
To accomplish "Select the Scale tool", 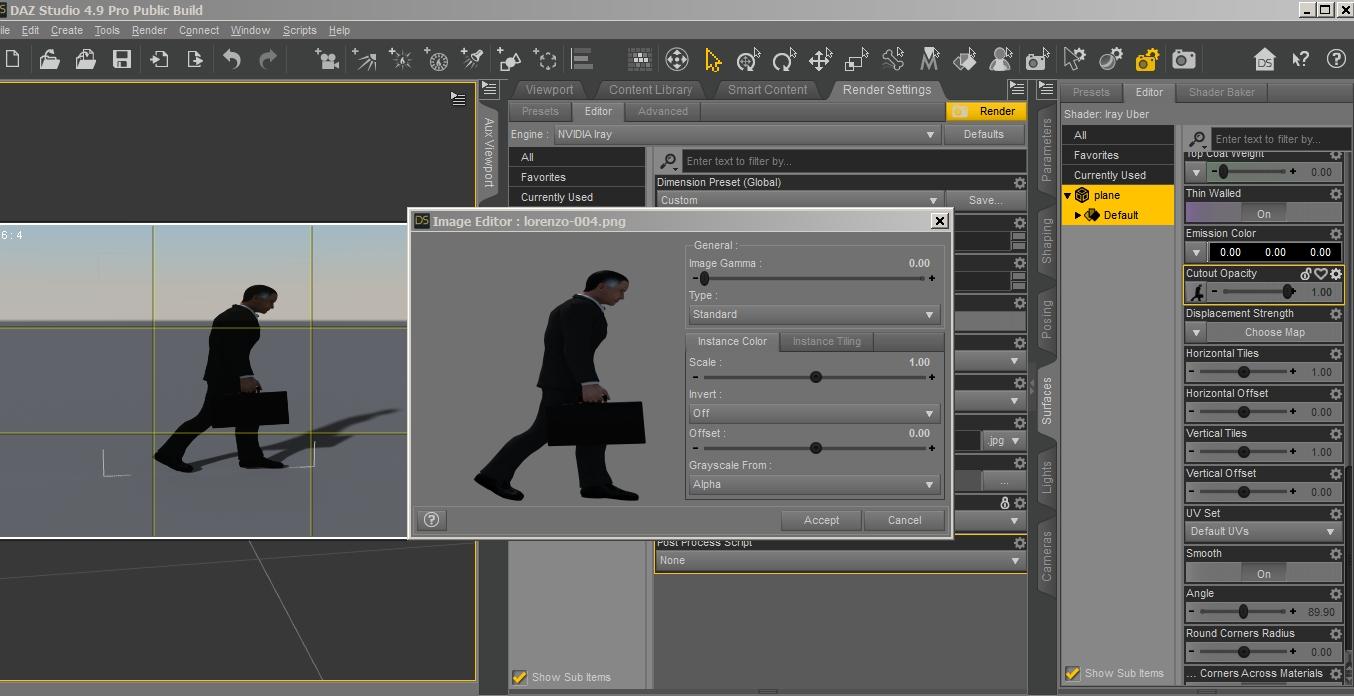I will pyautogui.click(x=856, y=60).
